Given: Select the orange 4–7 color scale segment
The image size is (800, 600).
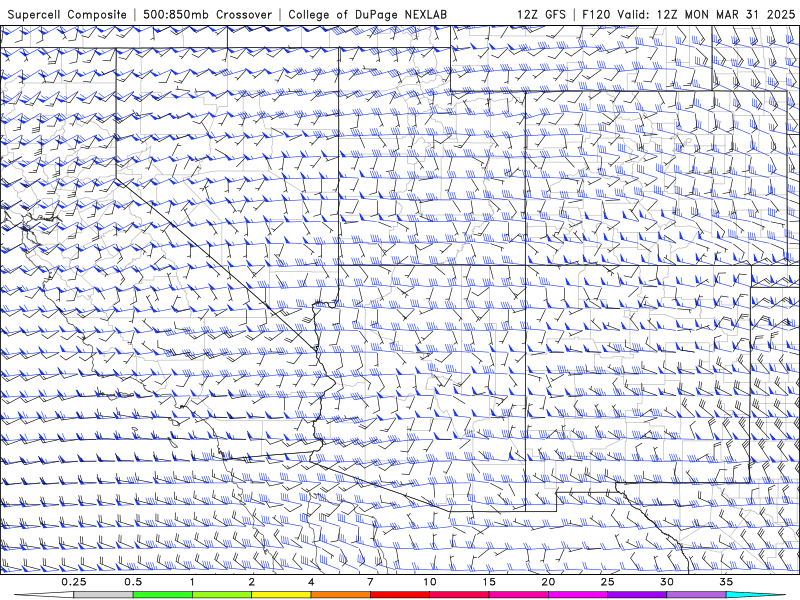Looking at the screenshot, I should (340, 595).
